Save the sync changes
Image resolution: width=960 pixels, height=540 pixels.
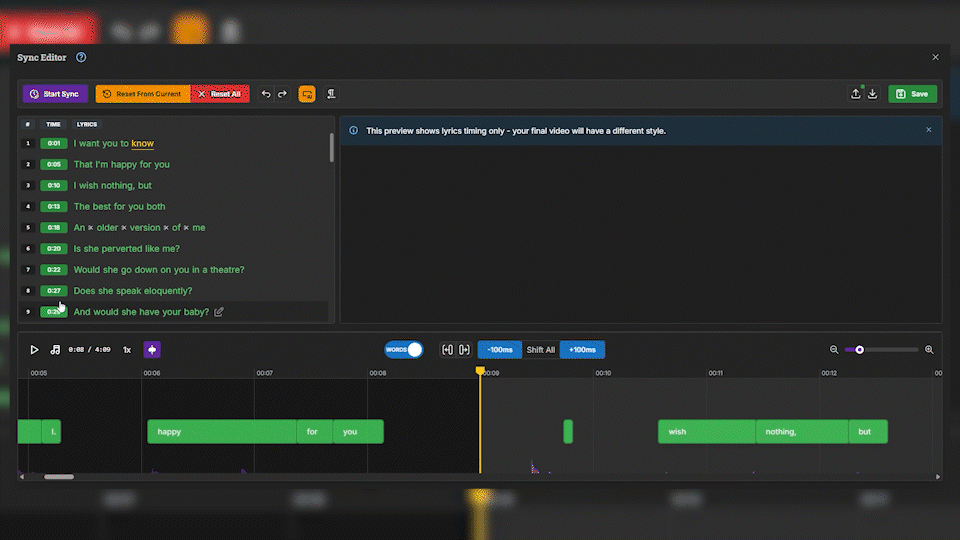pyautogui.click(x=912, y=94)
